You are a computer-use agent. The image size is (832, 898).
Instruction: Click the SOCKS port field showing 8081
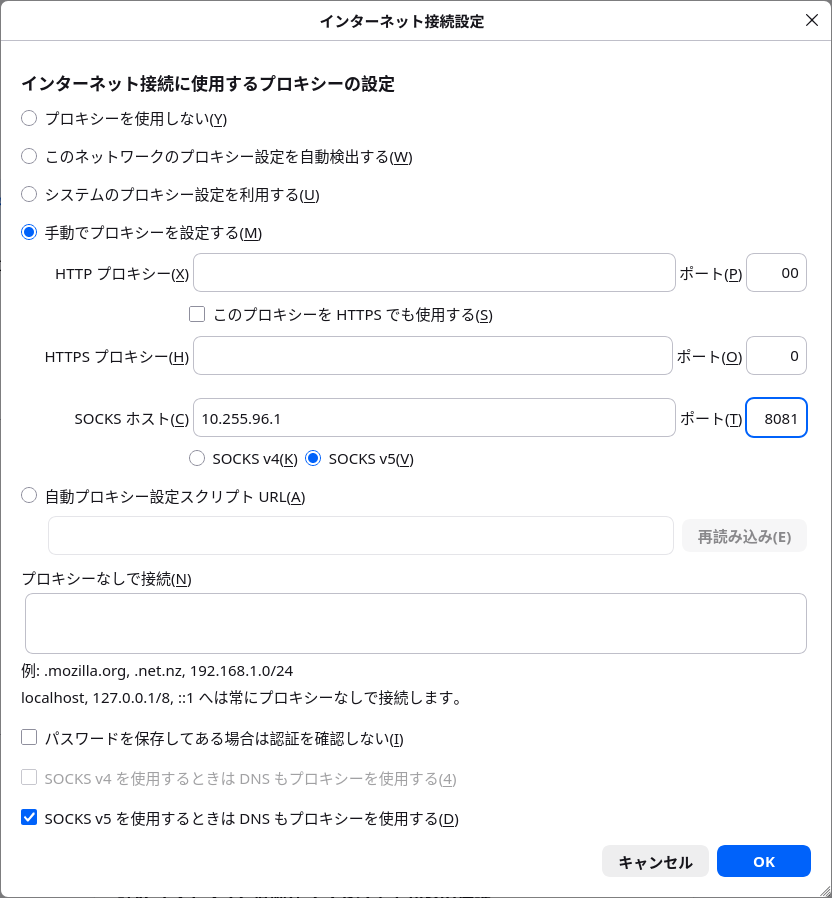[x=776, y=418]
